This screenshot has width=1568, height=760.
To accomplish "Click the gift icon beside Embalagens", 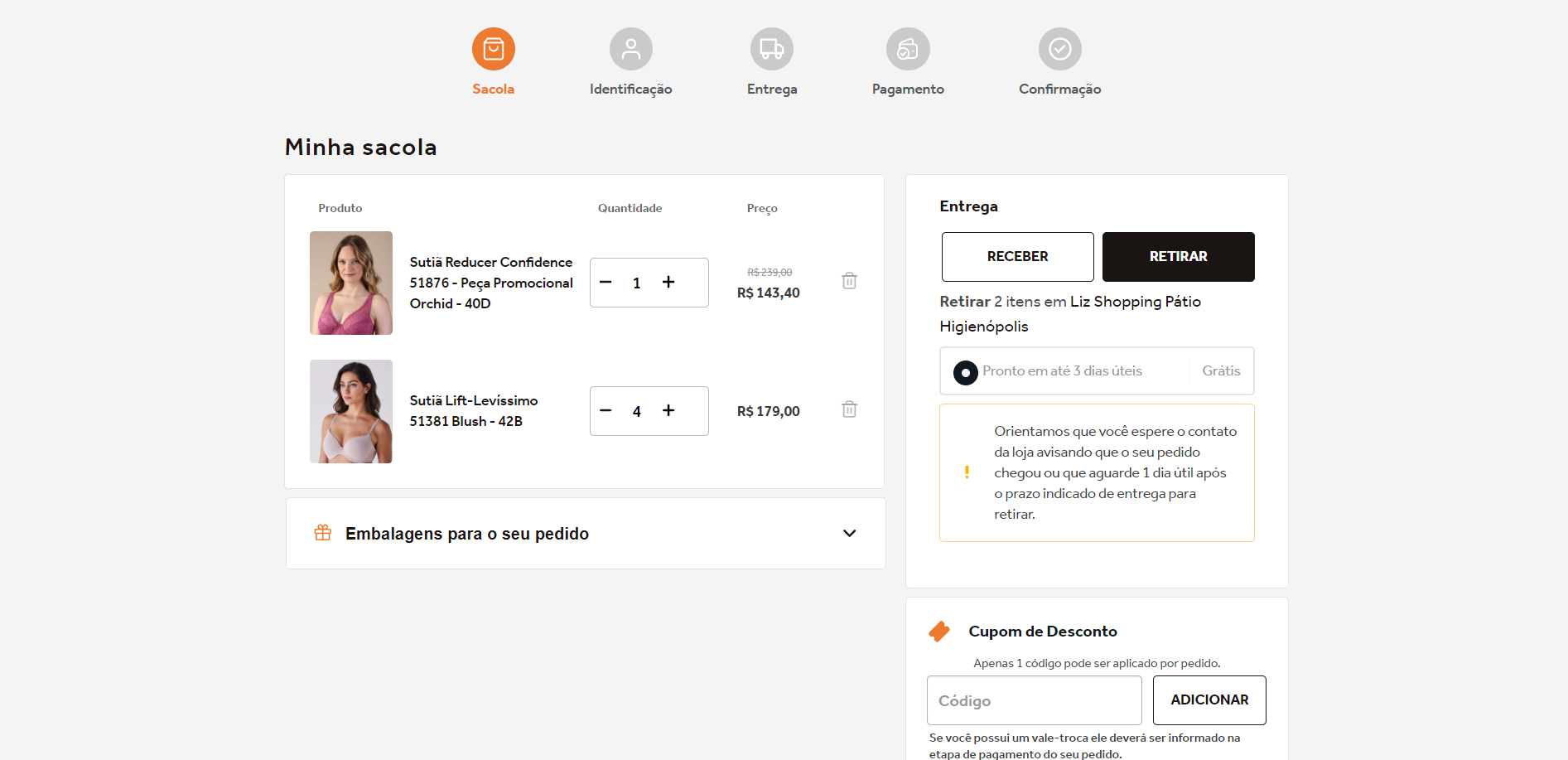I will pyautogui.click(x=323, y=533).
